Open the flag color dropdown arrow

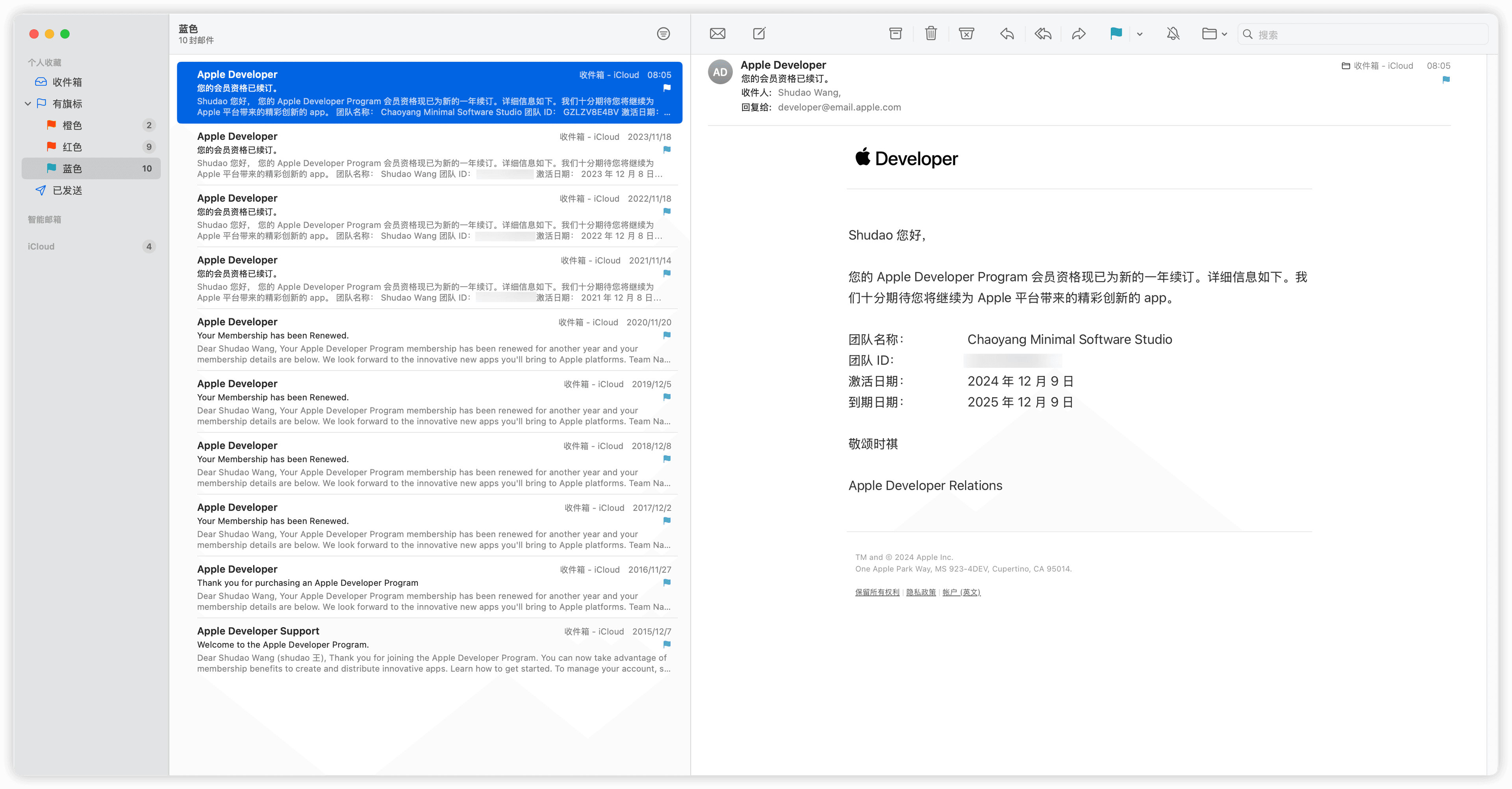[x=1139, y=34]
